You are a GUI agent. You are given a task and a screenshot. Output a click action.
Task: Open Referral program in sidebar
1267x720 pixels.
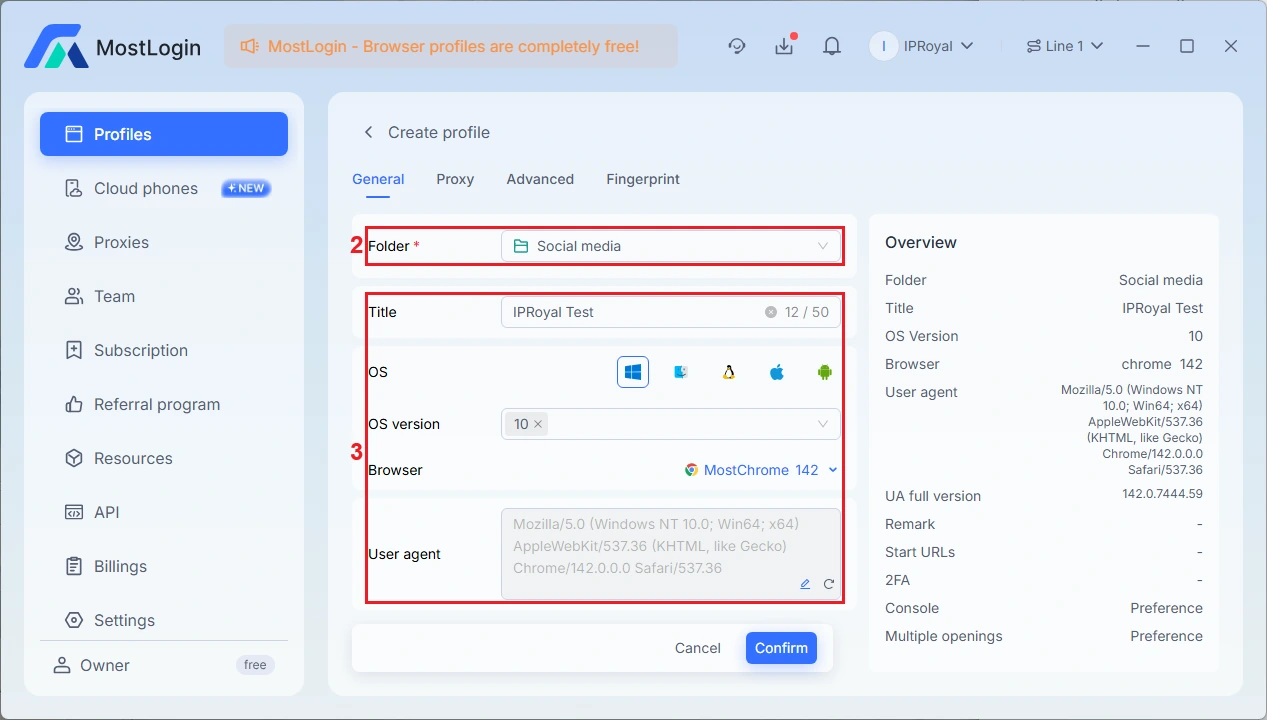[x=164, y=404]
